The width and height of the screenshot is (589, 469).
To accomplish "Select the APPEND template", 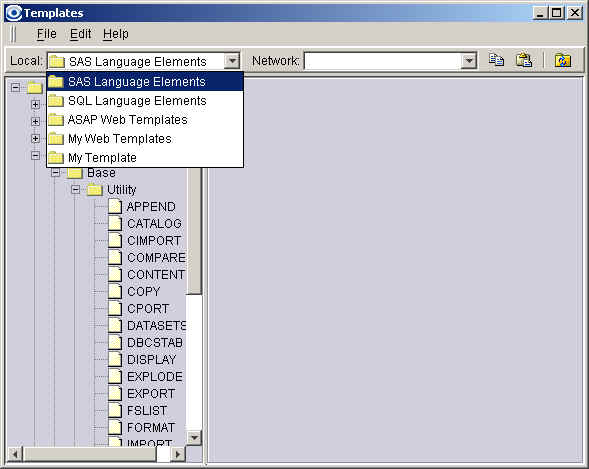I will (151, 207).
